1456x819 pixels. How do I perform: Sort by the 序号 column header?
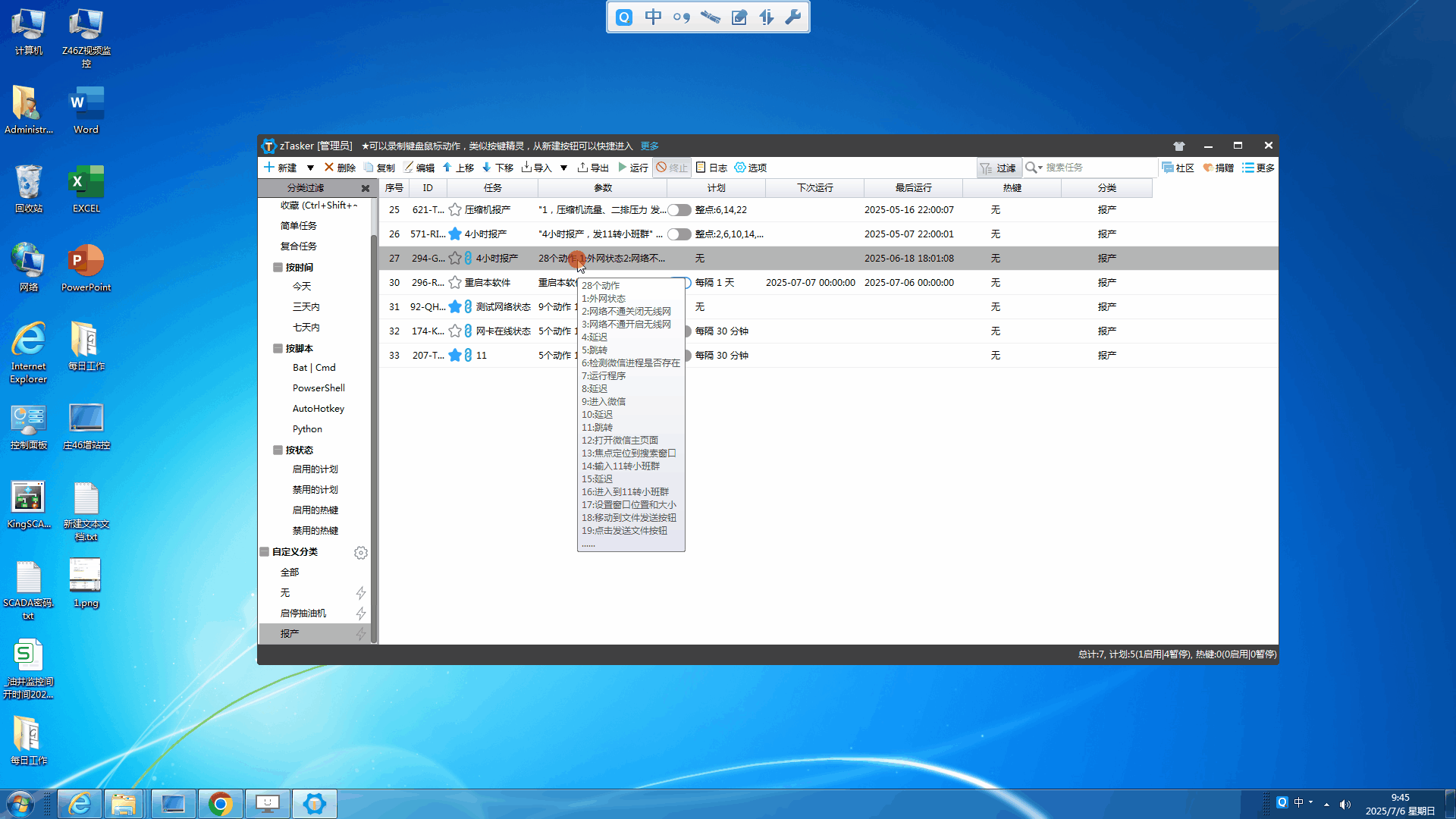click(x=394, y=188)
